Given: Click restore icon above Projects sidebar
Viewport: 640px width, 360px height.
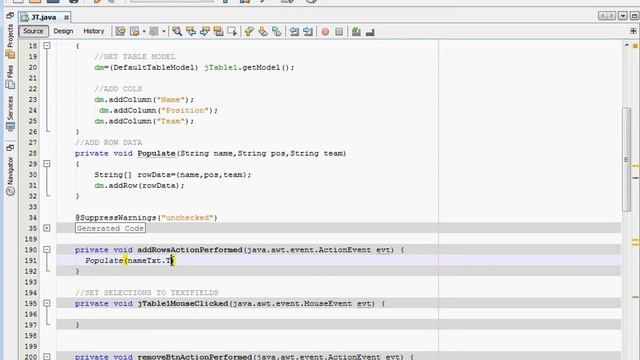Looking at the screenshot, I should tap(10, 16).
